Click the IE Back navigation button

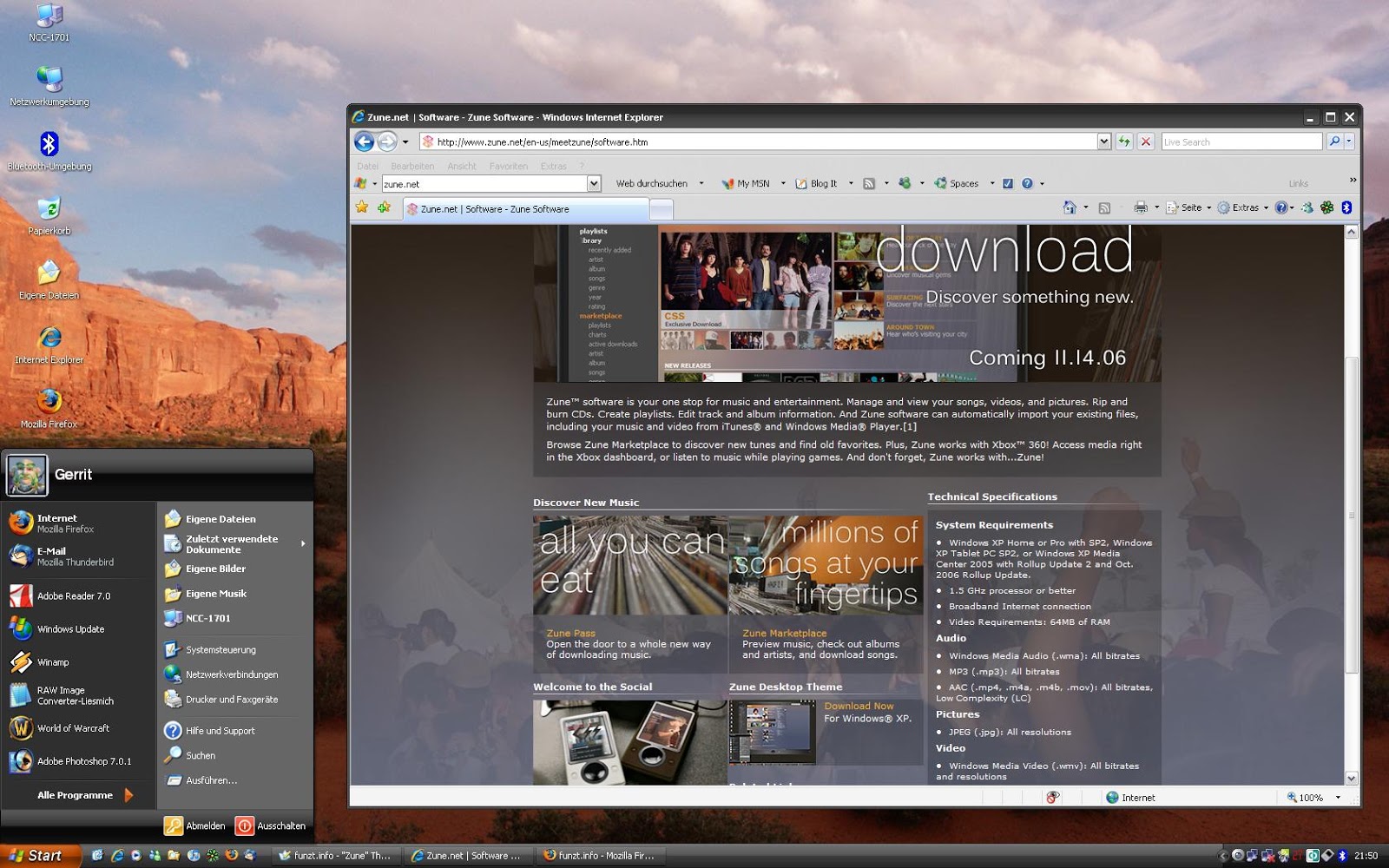365,141
